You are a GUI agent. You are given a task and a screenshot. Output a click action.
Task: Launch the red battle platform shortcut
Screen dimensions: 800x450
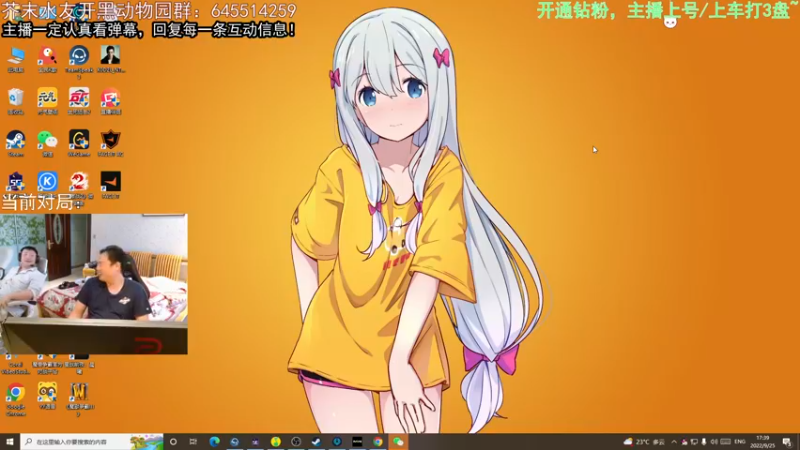(x=79, y=97)
